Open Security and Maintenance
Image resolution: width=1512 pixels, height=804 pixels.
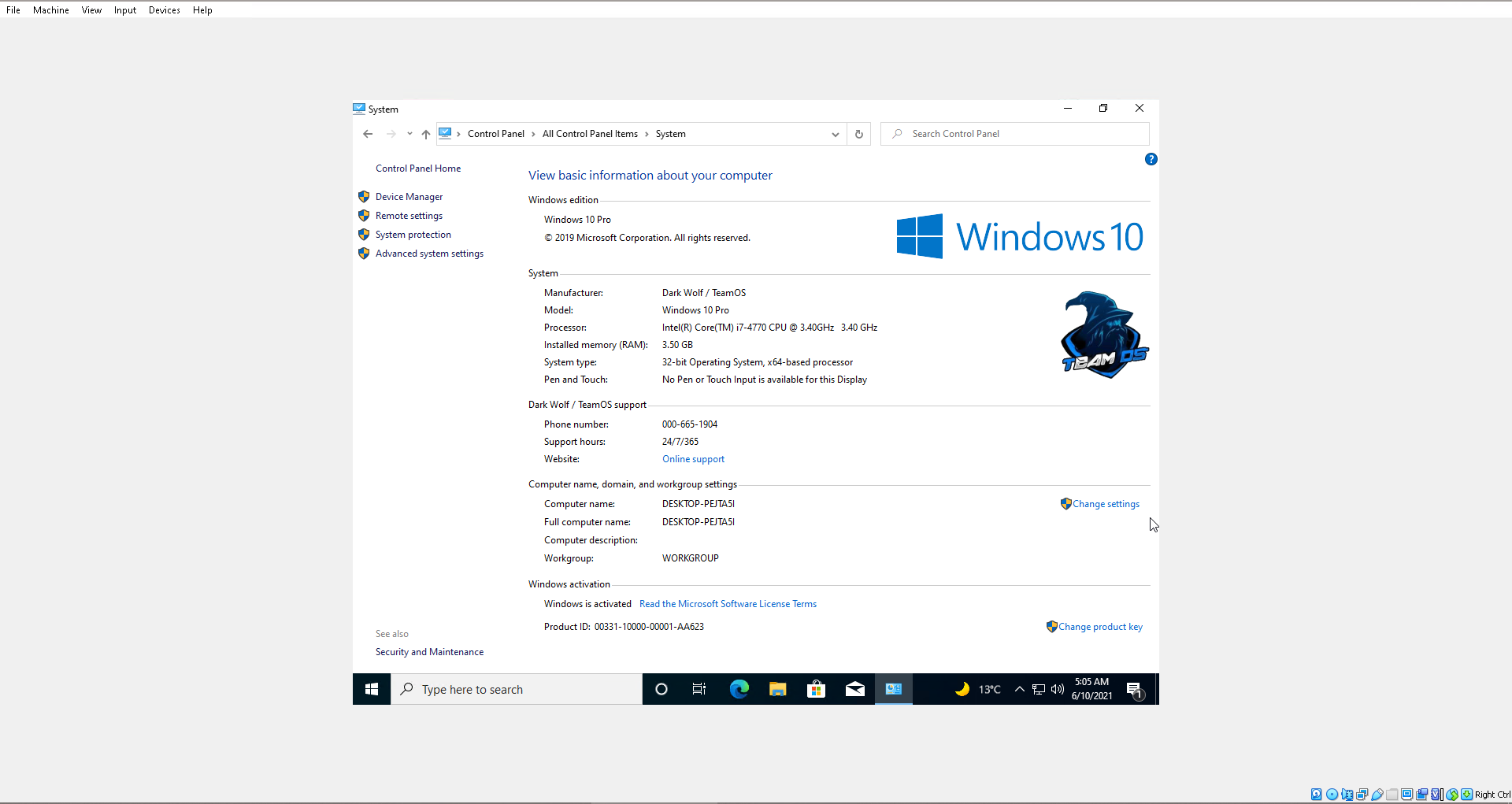(x=429, y=652)
